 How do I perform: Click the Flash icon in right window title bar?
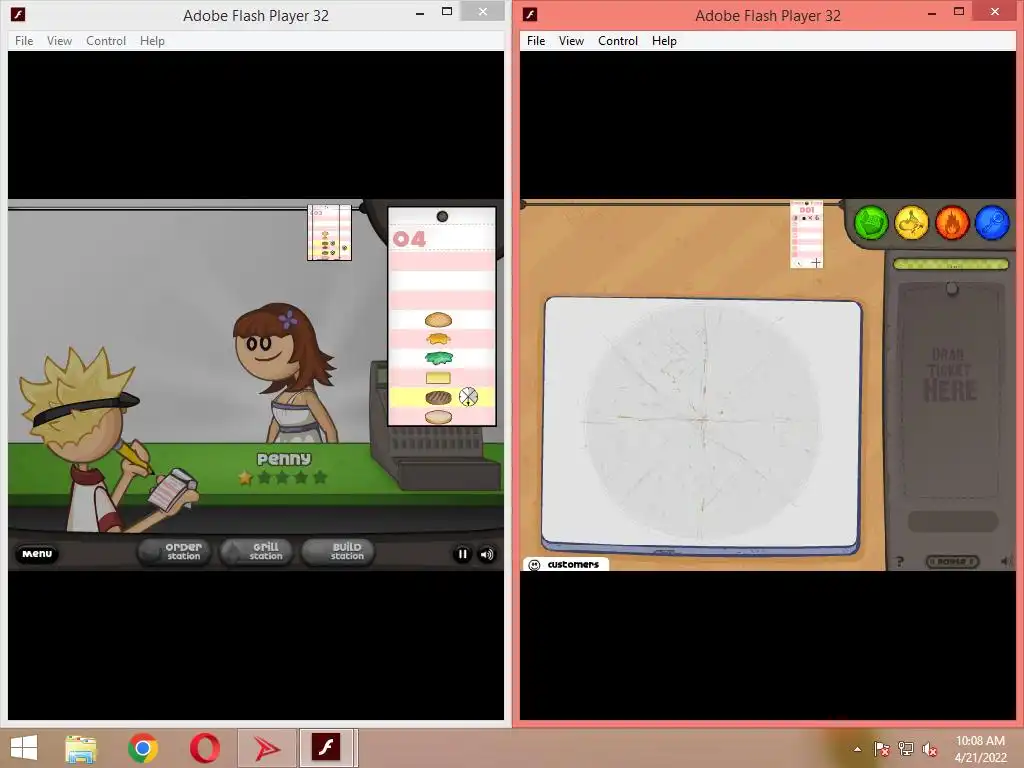530,14
